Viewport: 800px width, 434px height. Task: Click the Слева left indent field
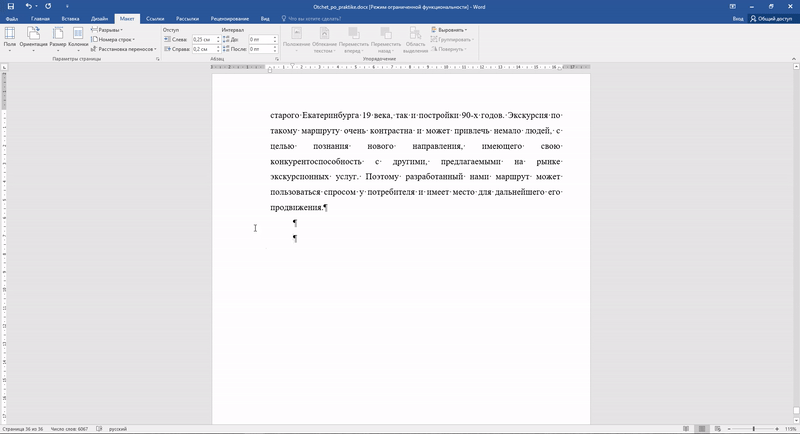(x=204, y=39)
